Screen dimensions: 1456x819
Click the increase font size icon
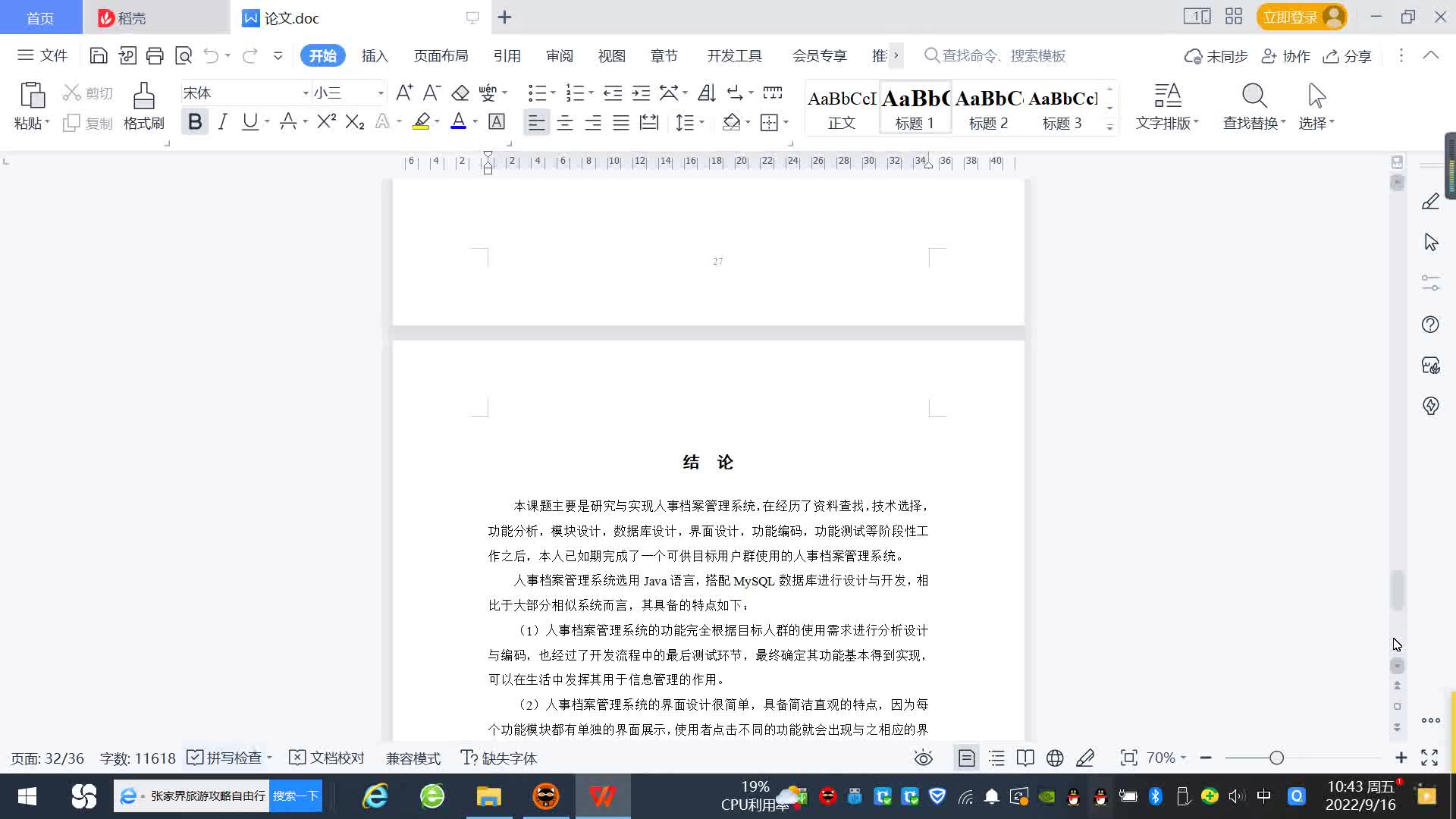(x=404, y=93)
